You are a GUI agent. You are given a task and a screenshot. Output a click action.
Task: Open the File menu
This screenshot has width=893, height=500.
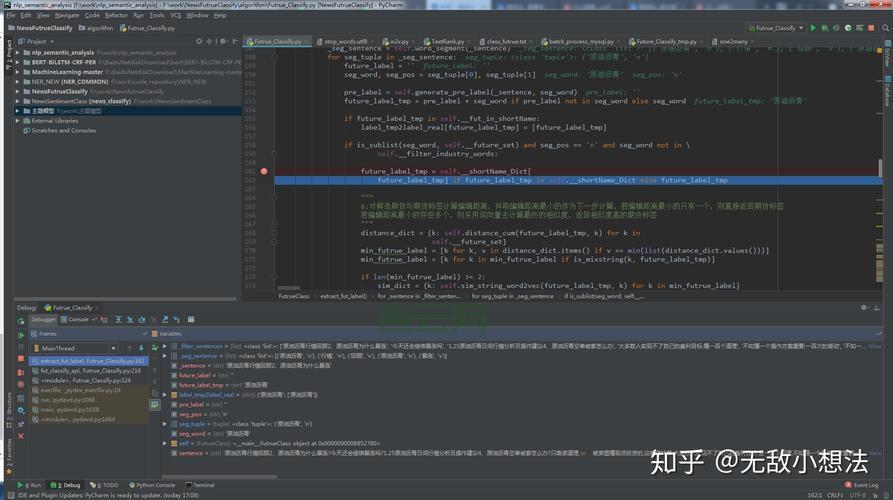pyautogui.click(x=11, y=15)
